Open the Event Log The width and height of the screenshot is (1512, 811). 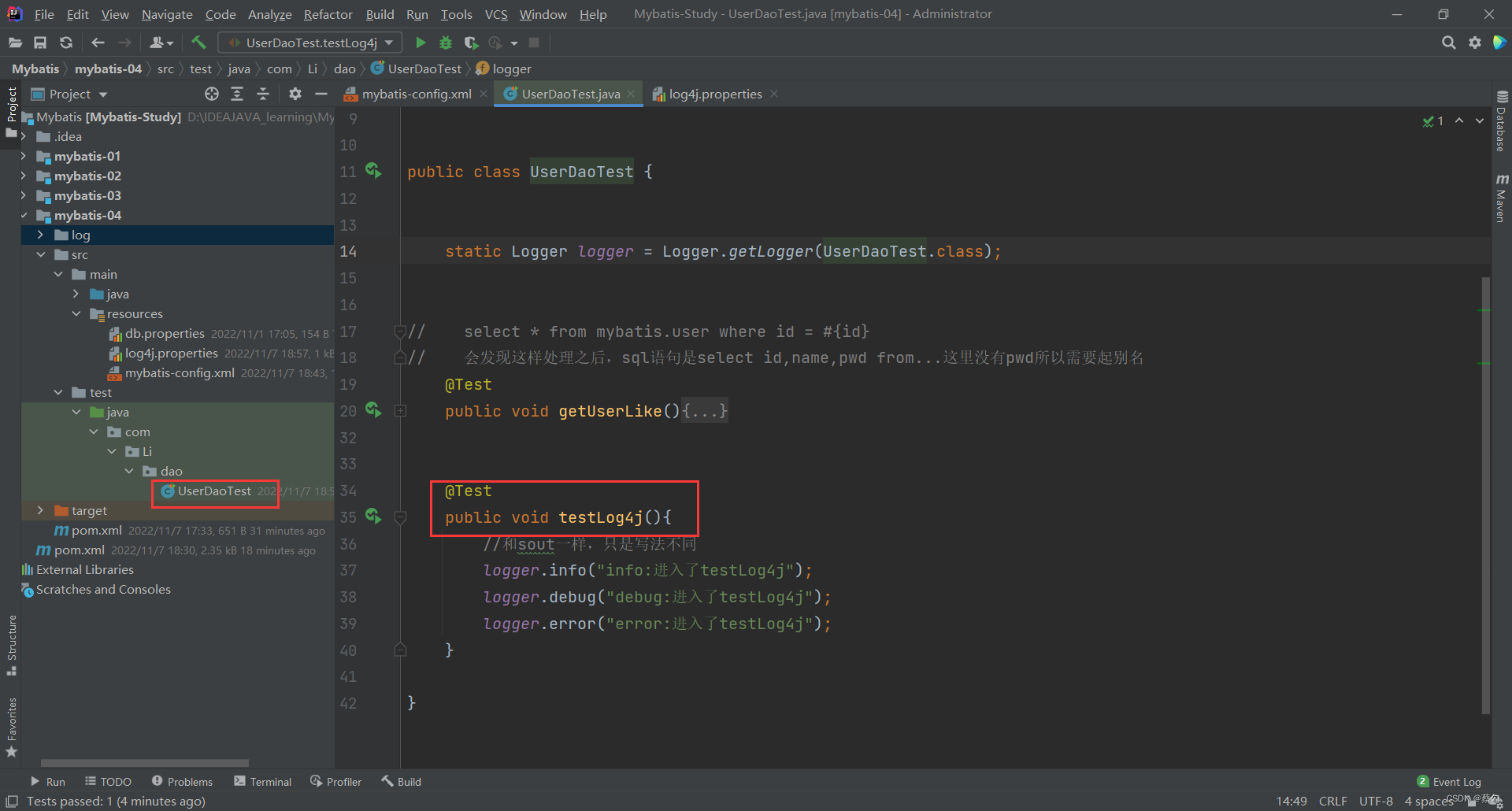click(1449, 781)
